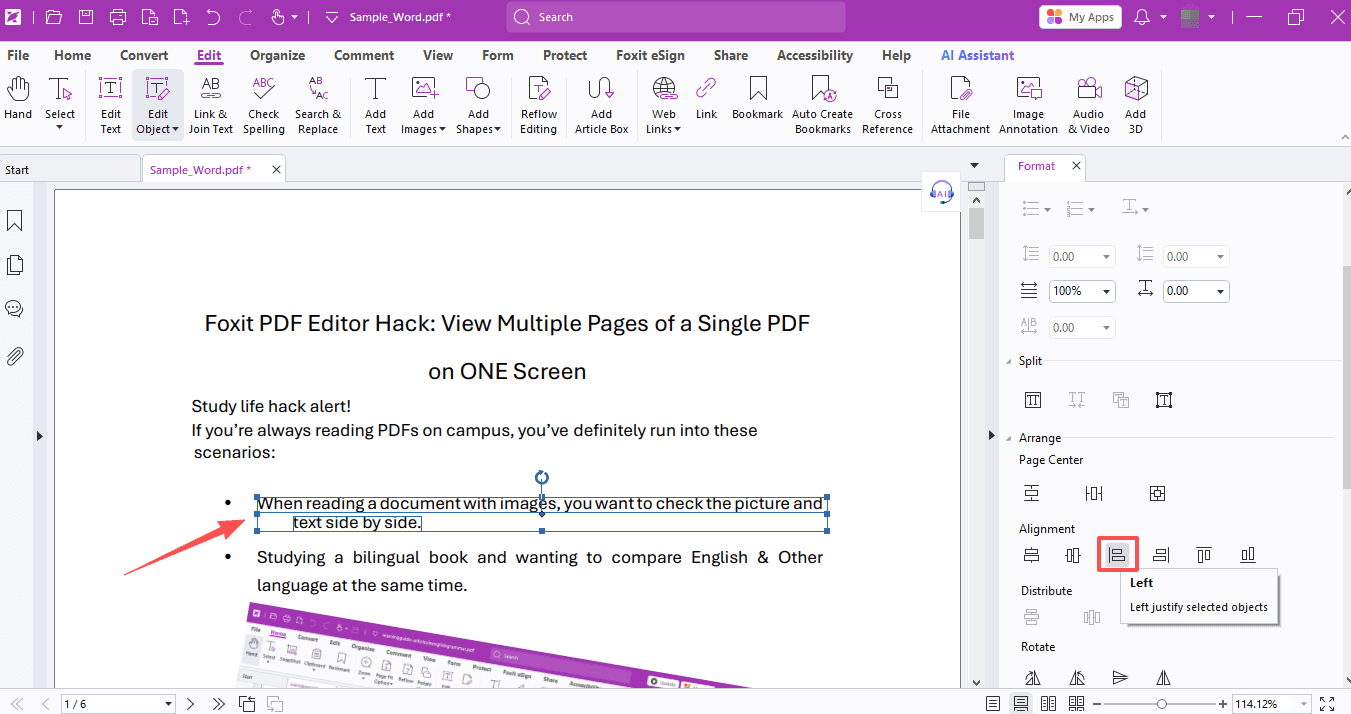Run Auto Create Bookmarks

(823, 104)
